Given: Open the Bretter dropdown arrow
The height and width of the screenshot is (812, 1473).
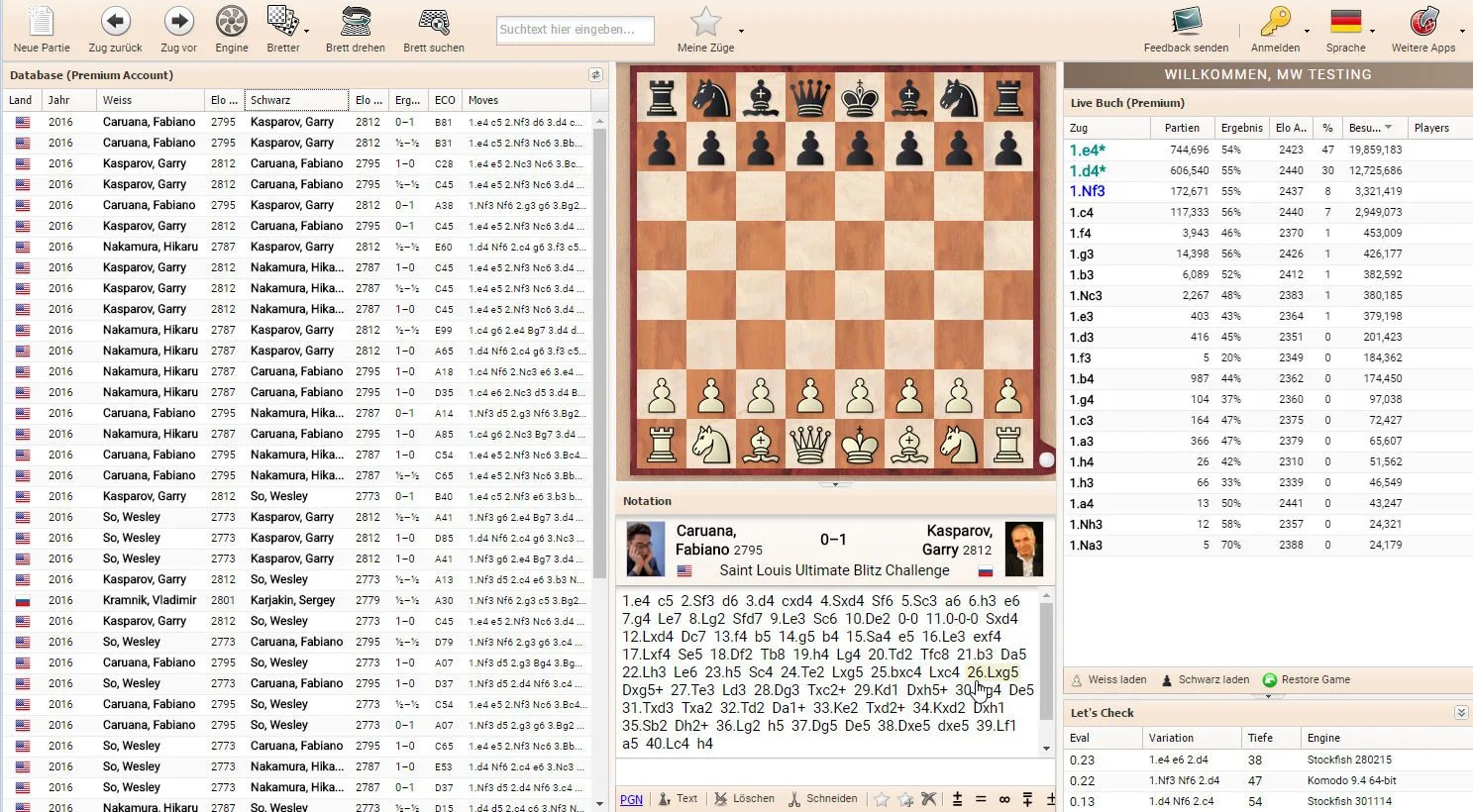Looking at the screenshot, I should (x=306, y=32).
